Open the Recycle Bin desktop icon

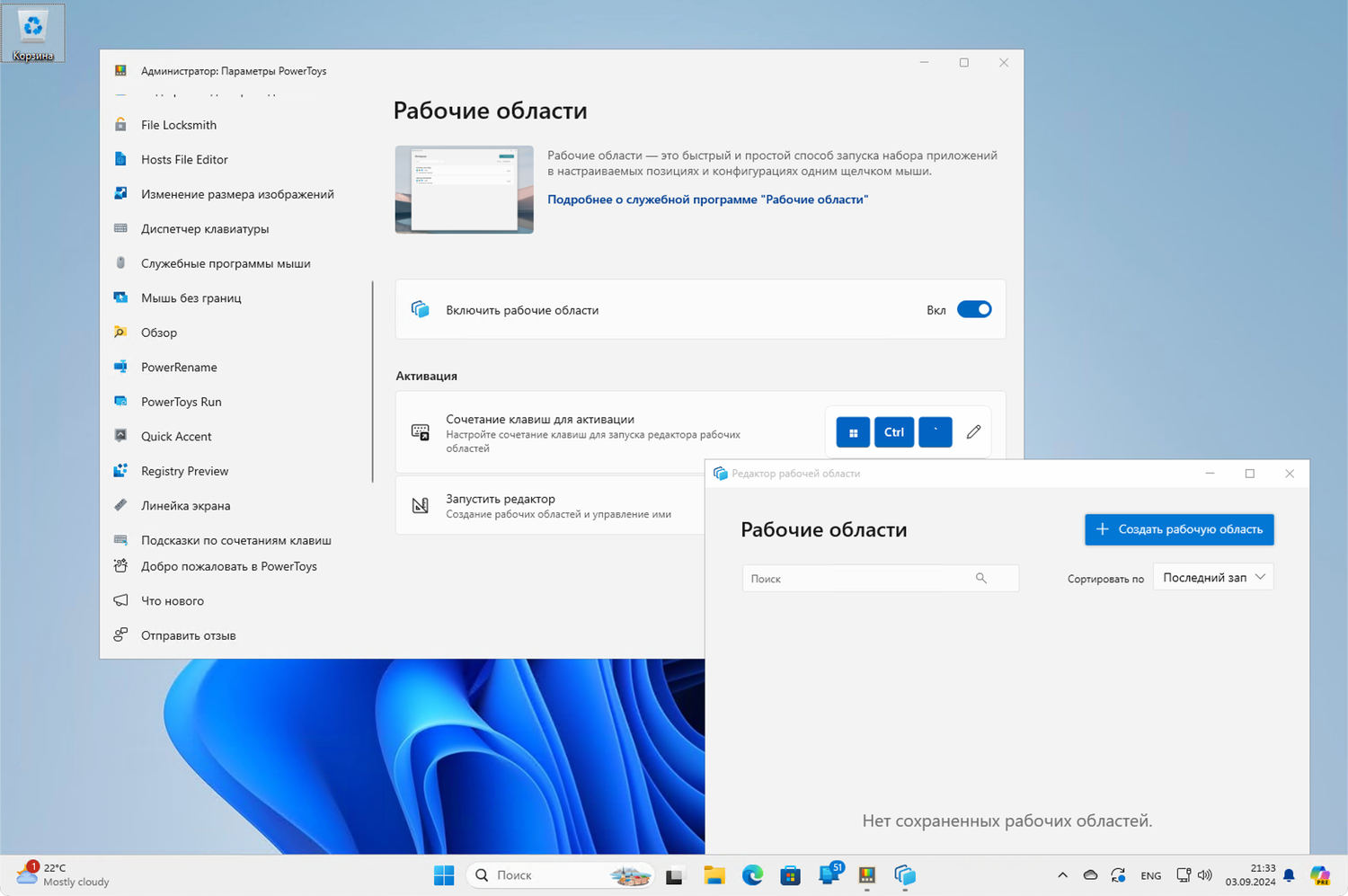(33, 33)
